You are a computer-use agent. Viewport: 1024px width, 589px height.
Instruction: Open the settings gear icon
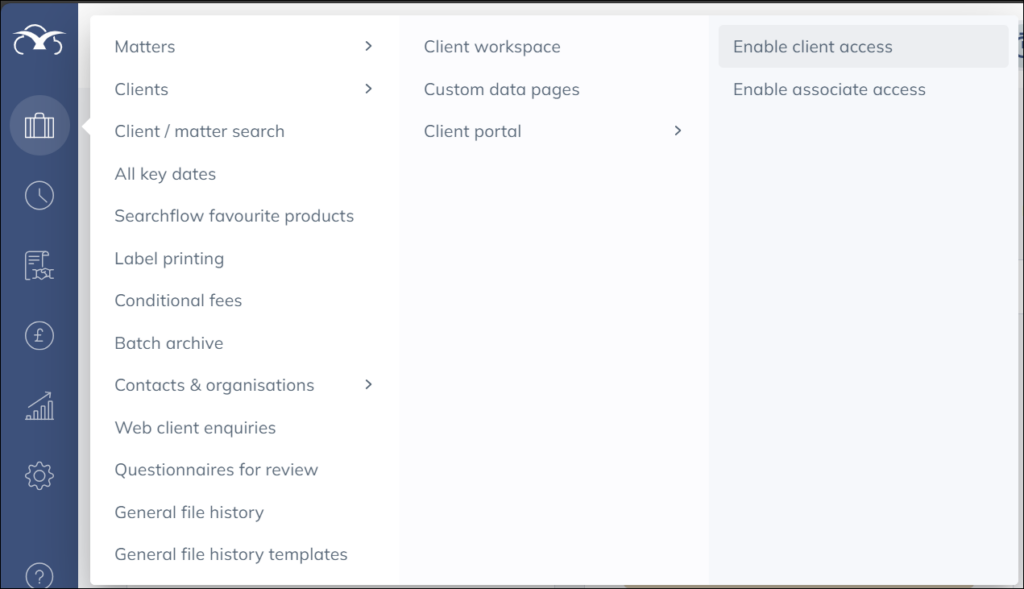click(39, 475)
